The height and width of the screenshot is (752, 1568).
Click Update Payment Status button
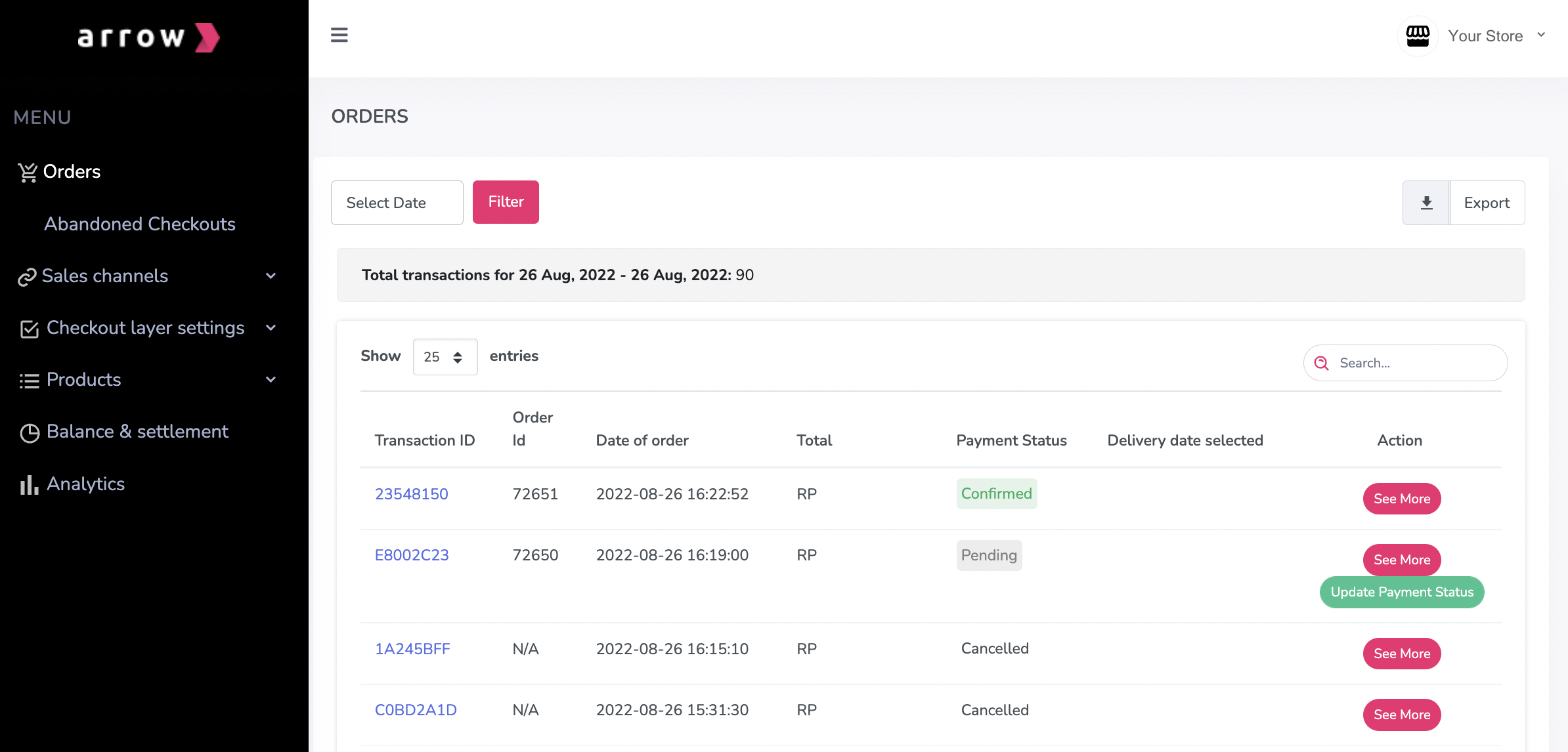click(1401, 593)
